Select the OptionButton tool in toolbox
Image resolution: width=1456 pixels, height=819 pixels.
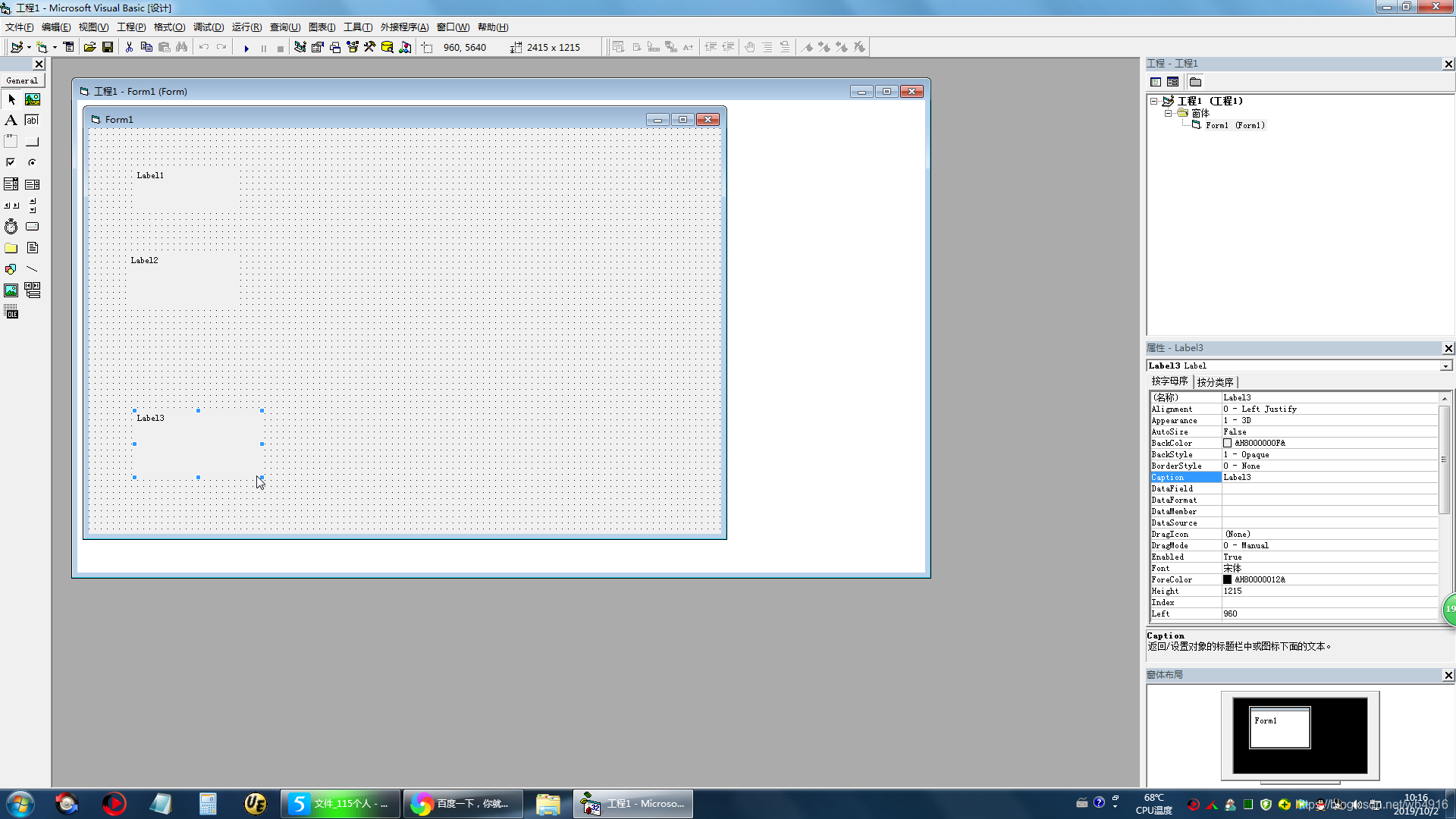tap(32, 162)
